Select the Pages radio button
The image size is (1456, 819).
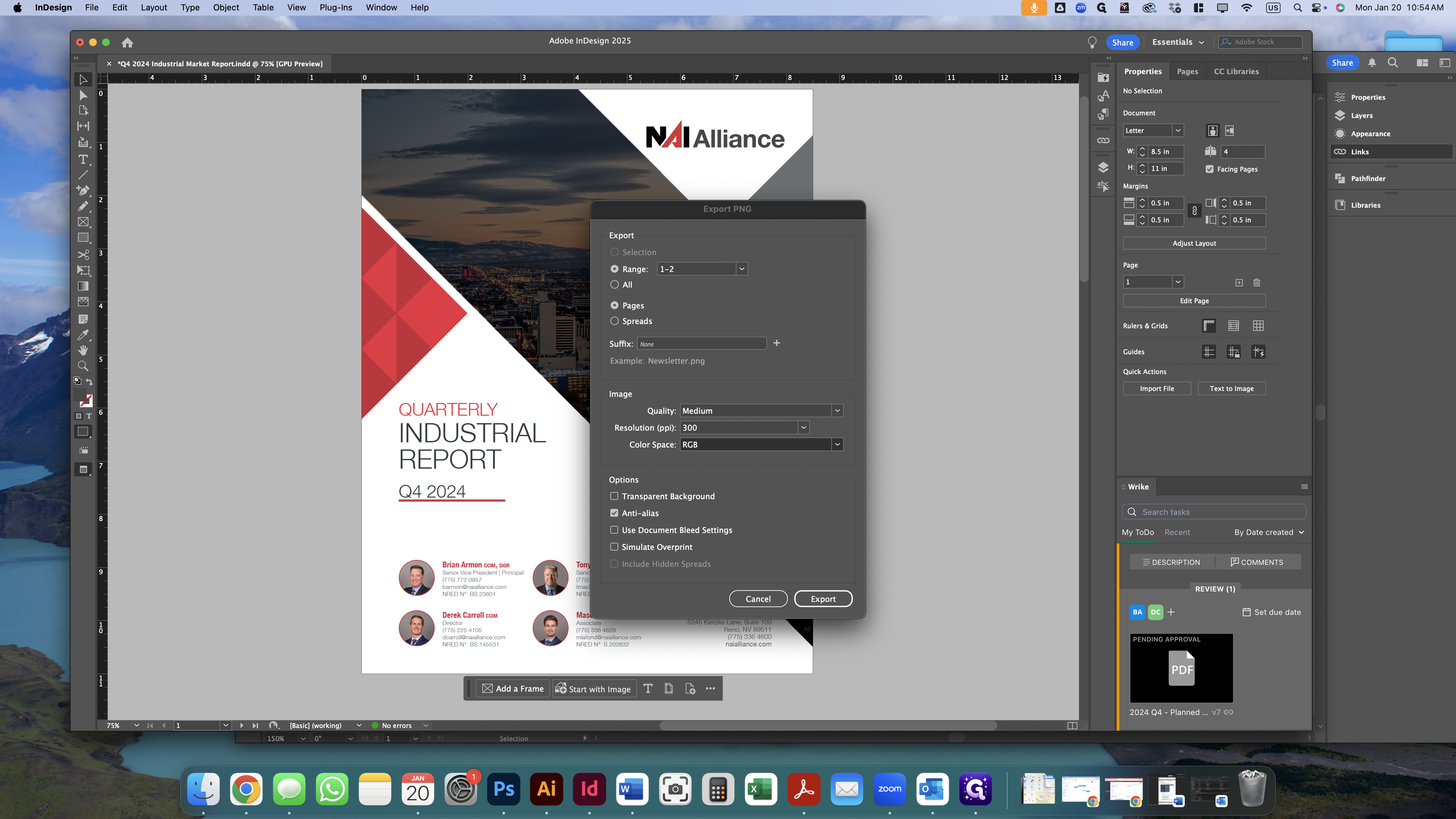click(x=614, y=305)
